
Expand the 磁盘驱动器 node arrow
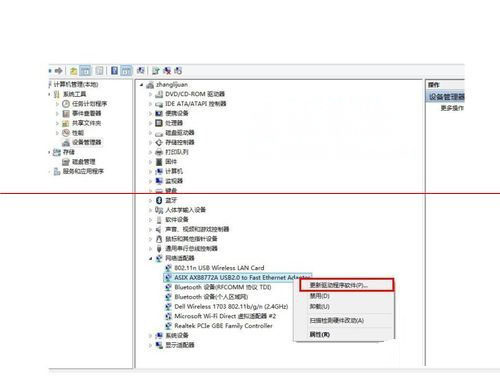point(150,133)
